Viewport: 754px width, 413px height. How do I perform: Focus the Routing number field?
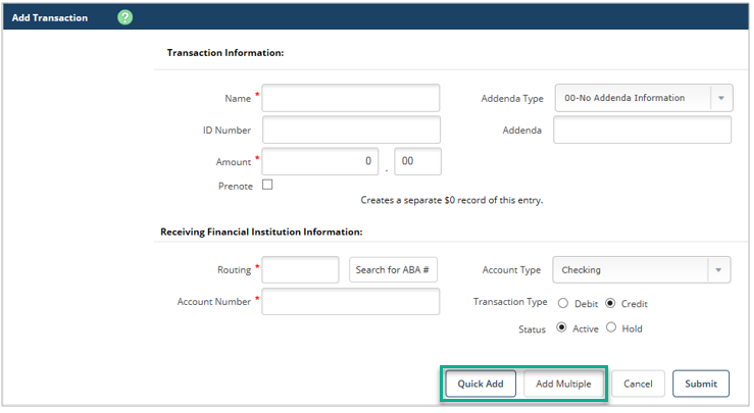[300, 270]
